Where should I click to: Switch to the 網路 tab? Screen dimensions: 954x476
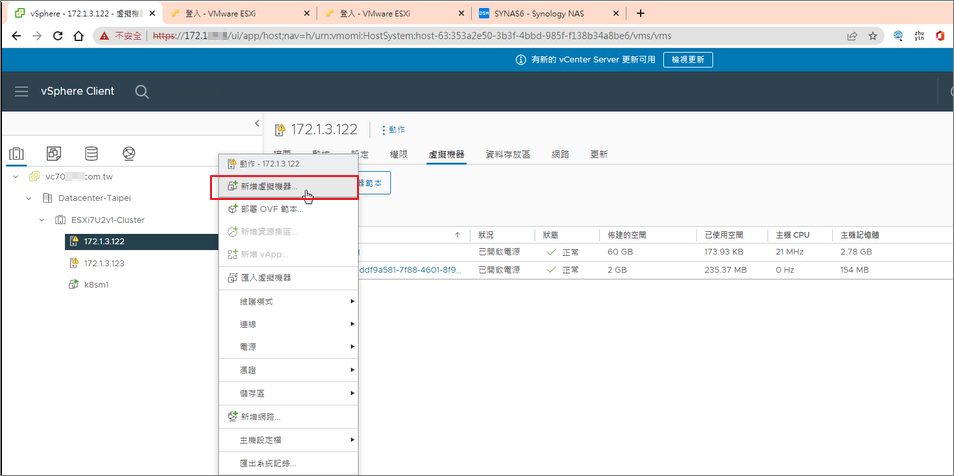click(x=560, y=154)
